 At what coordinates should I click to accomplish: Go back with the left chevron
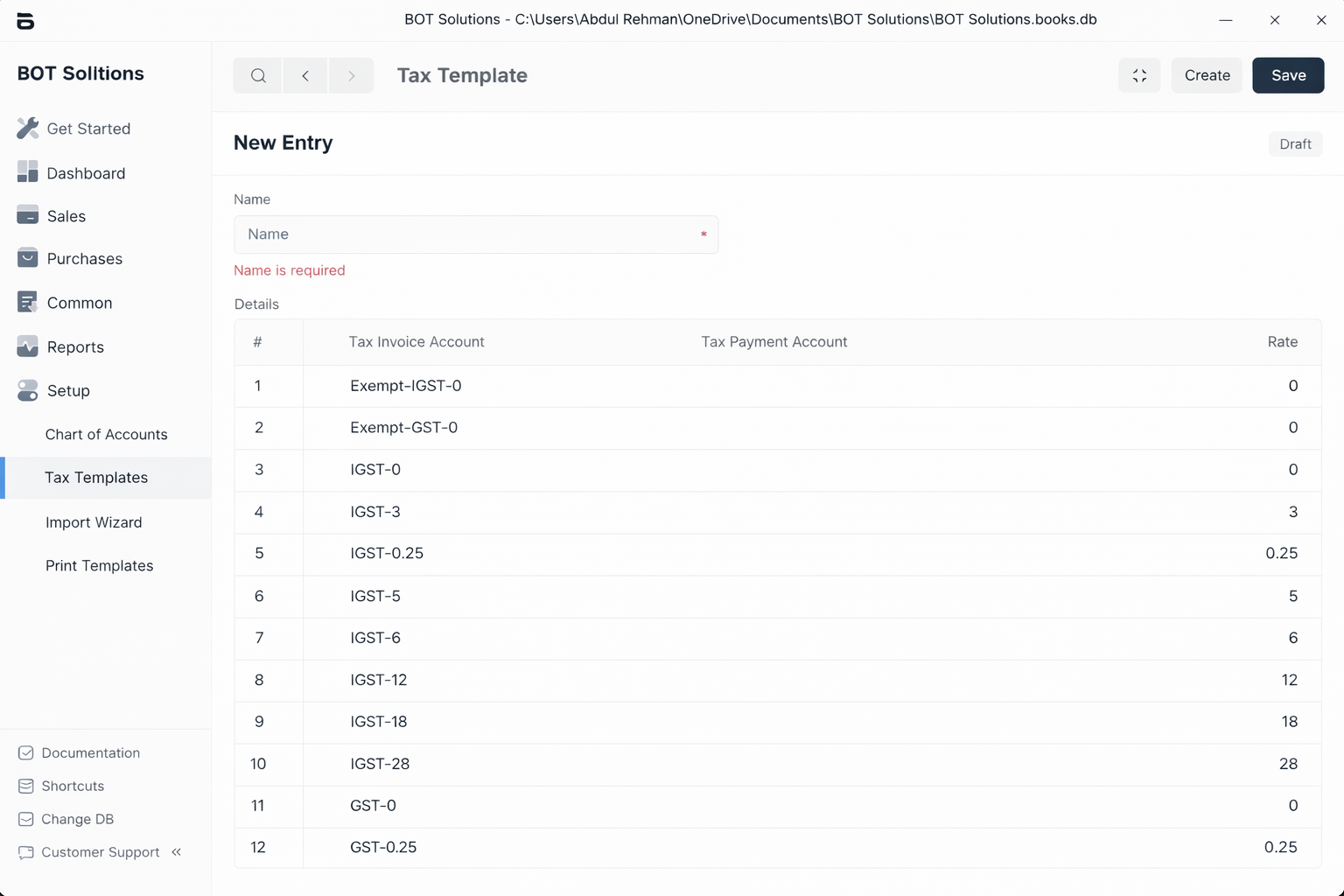click(x=305, y=75)
